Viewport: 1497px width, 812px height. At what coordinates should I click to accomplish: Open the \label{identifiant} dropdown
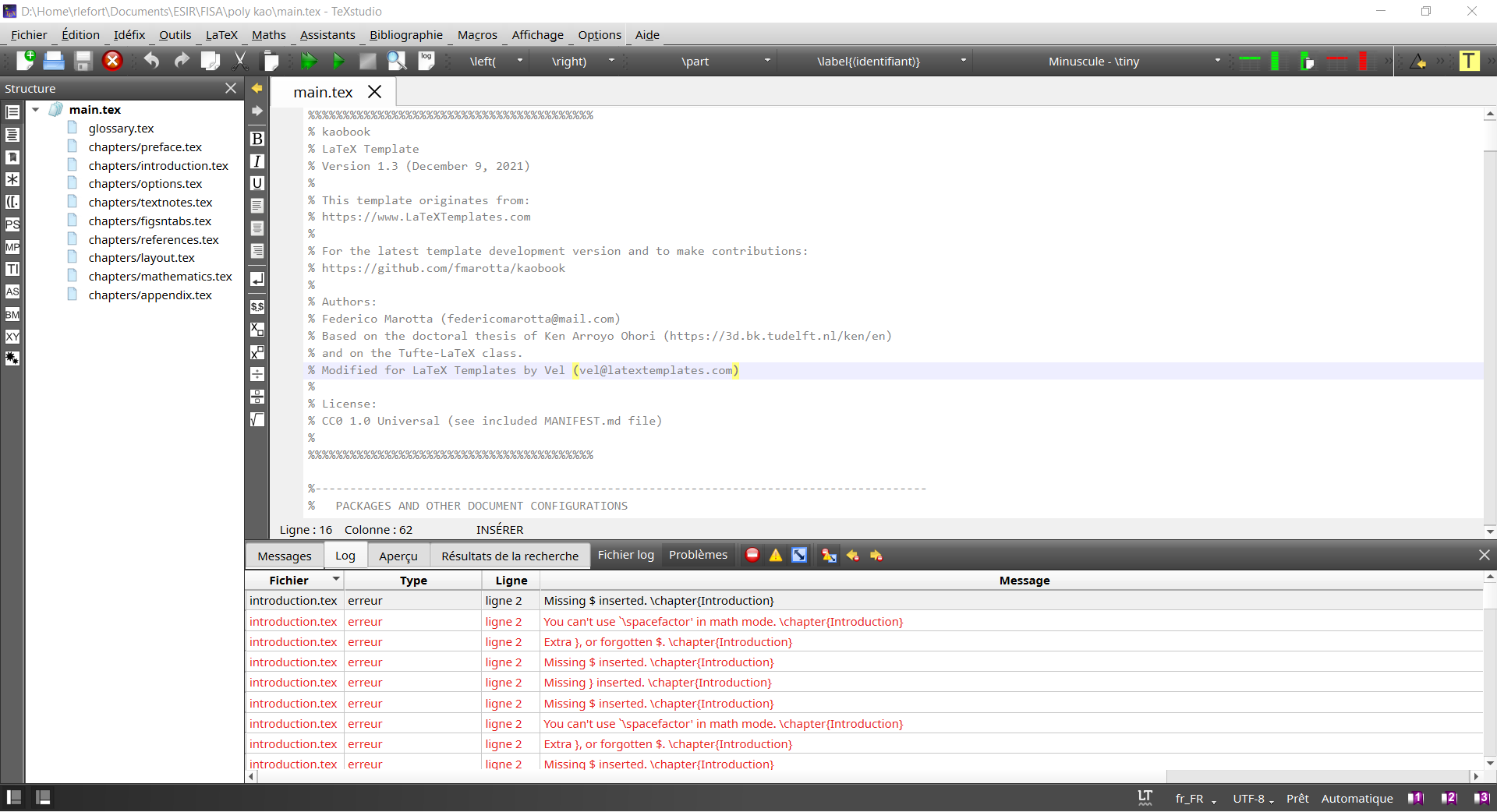[x=963, y=61]
